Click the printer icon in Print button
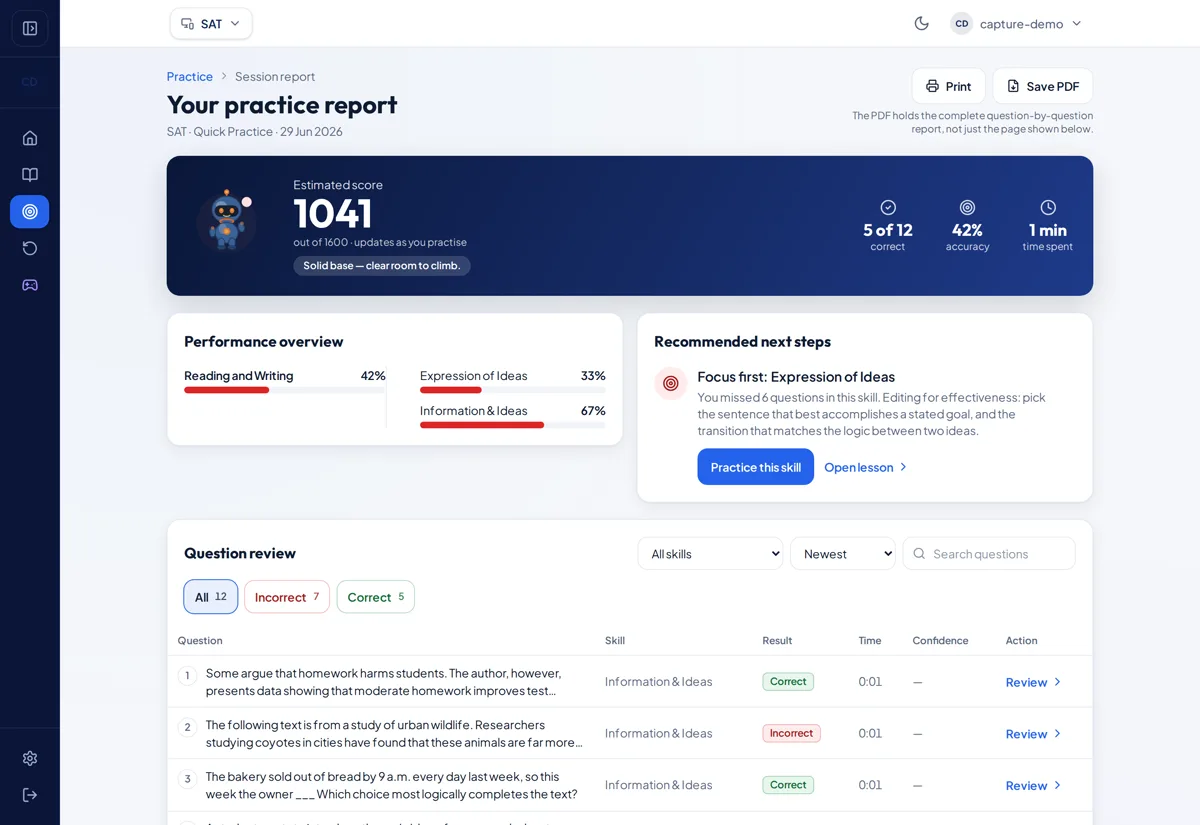Screen dimensions: 1200x825 tap(932, 86)
